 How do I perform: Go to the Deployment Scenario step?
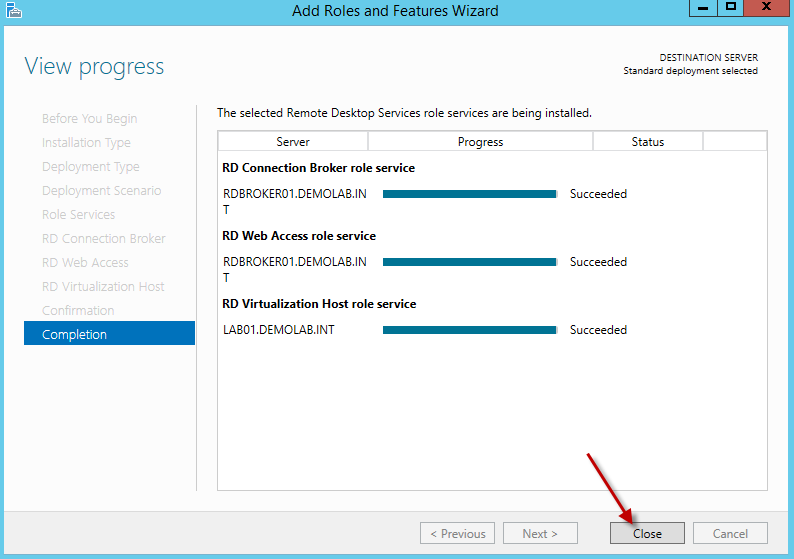coord(101,190)
